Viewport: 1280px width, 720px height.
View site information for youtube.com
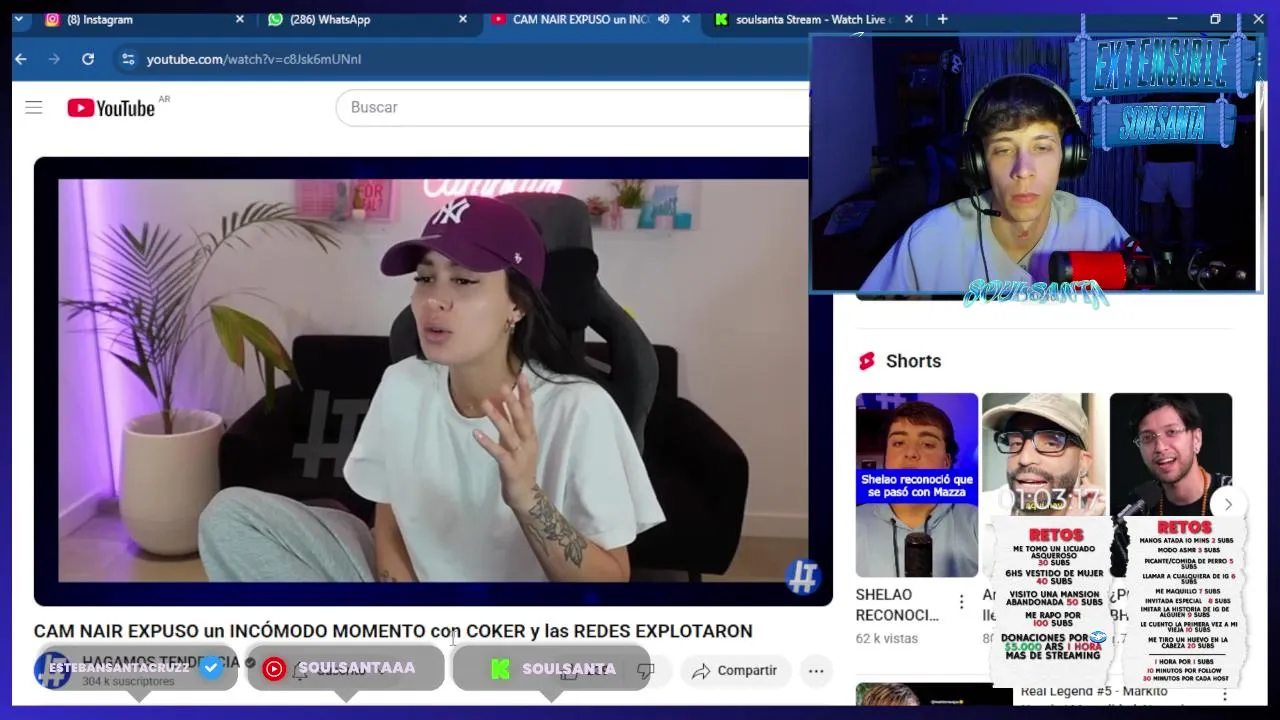(x=128, y=59)
